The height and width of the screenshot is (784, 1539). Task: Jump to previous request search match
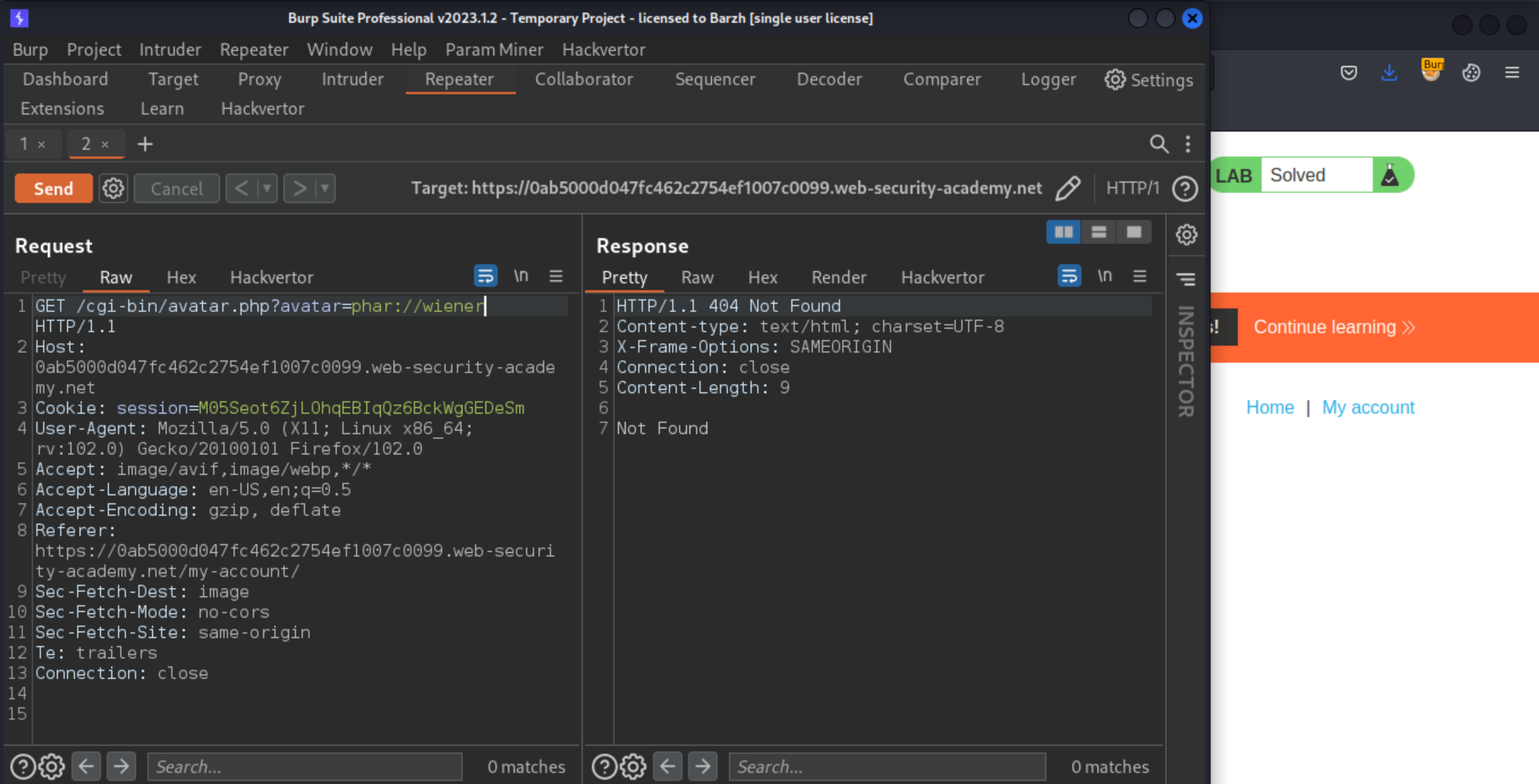click(86, 766)
